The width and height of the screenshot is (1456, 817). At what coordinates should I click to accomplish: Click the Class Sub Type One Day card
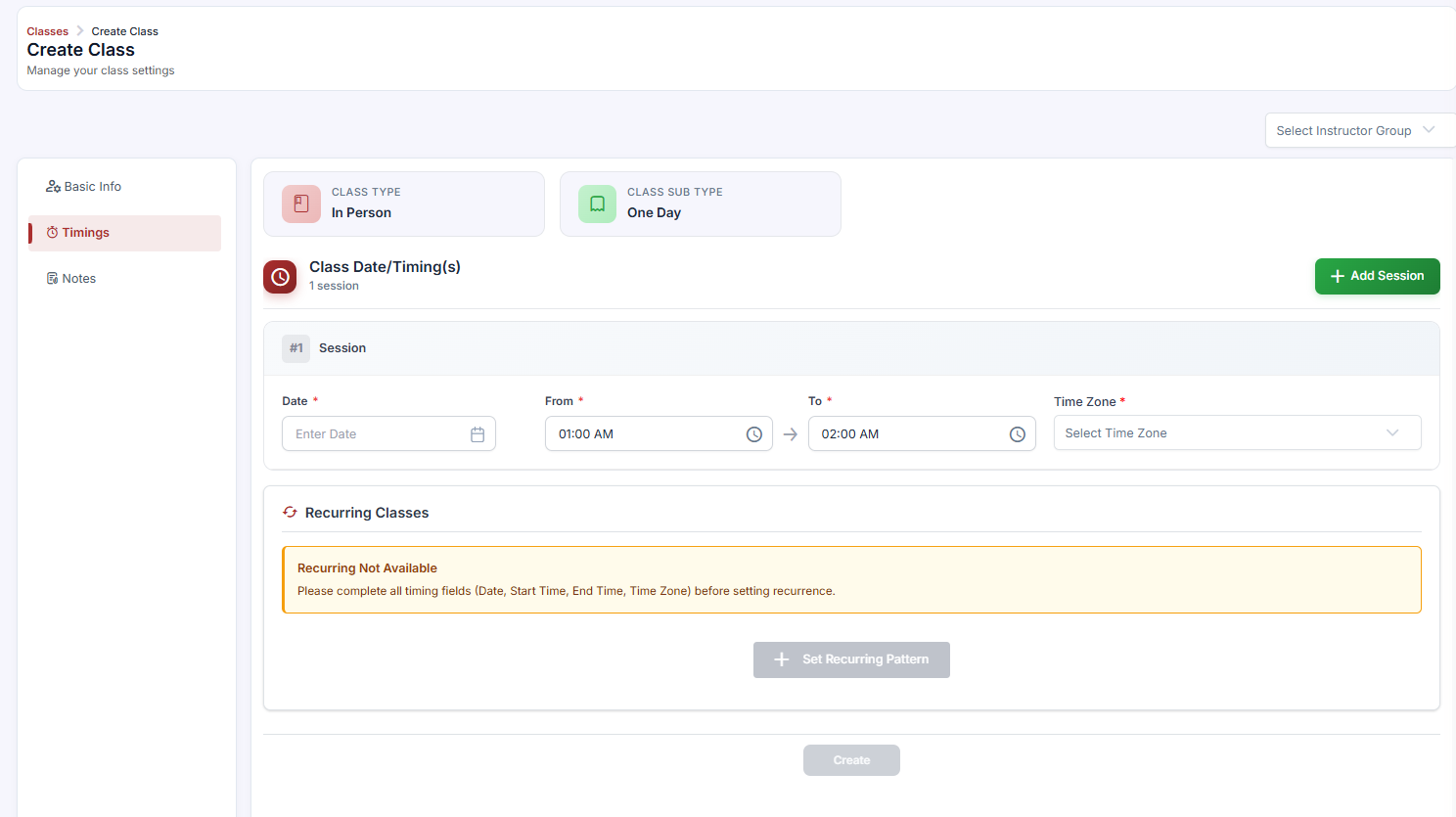click(x=701, y=204)
